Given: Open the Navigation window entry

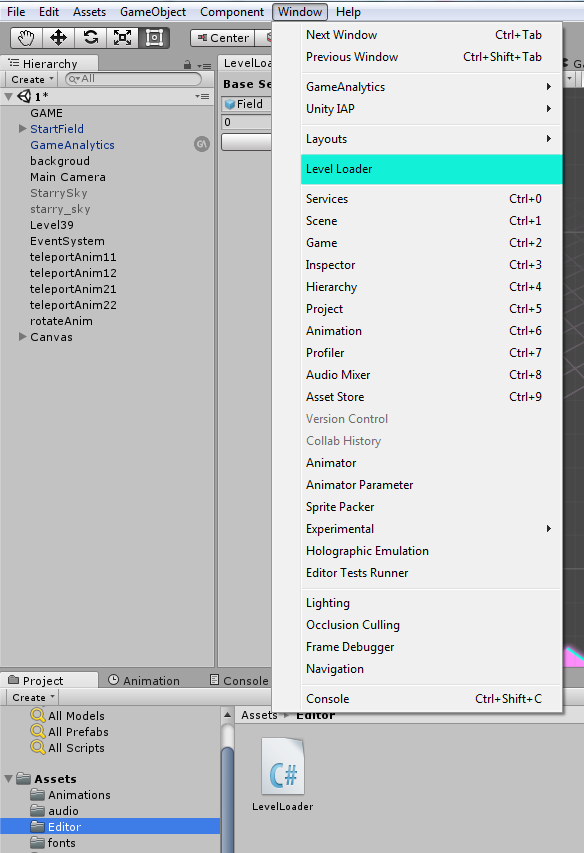Looking at the screenshot, I should 431,669.
